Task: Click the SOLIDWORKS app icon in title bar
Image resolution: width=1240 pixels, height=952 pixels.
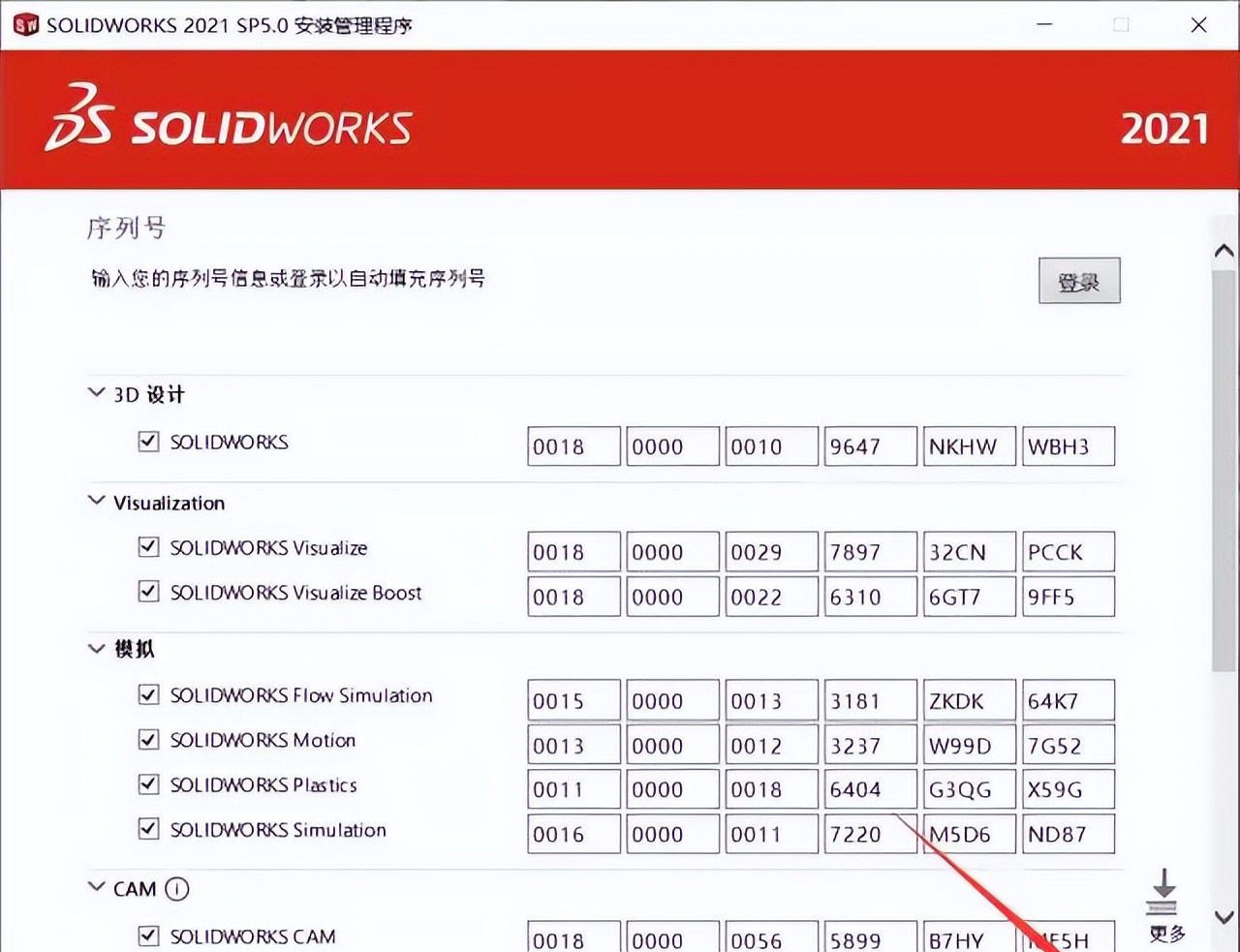Action: coord(26,25)
